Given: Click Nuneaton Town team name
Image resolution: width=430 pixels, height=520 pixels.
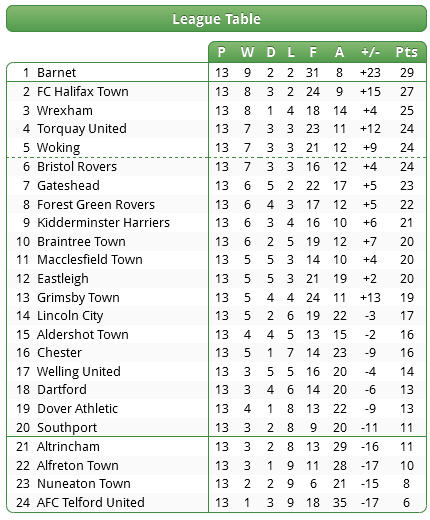Looking at the screenshot, I should pyautogui.click(x=84, y=483).
